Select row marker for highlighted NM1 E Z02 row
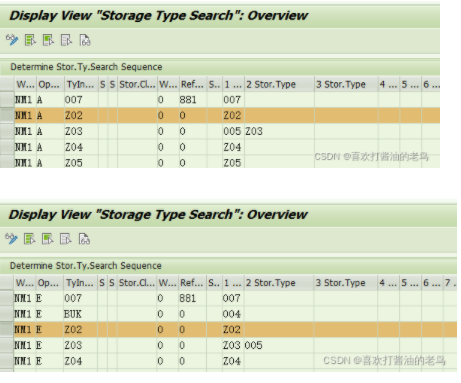Image resolution: width=461 pixels, height=383 pixels. tap(7, 330)
